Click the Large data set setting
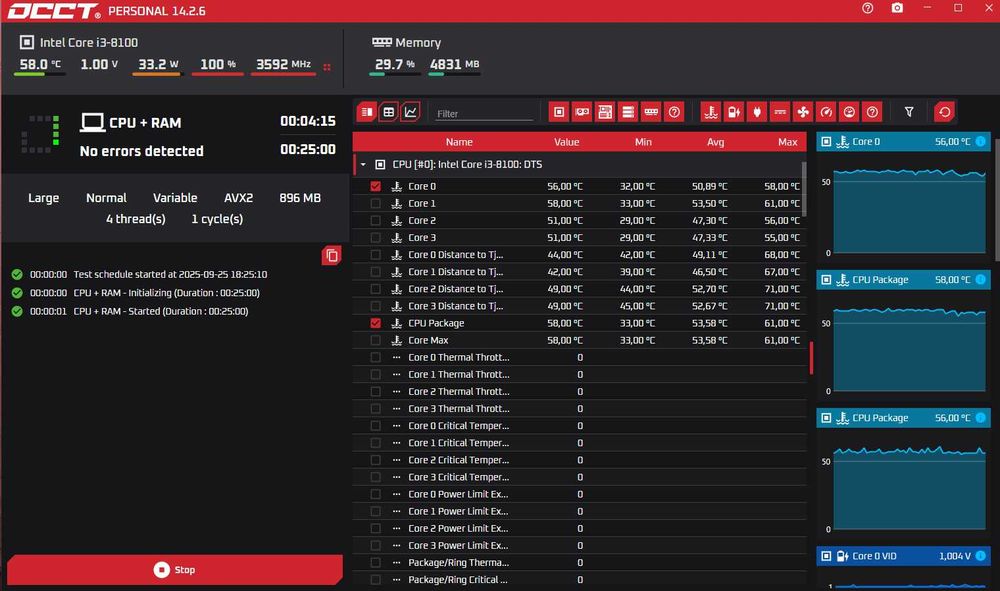This screenshot has width=1000, height=591. 43,198
